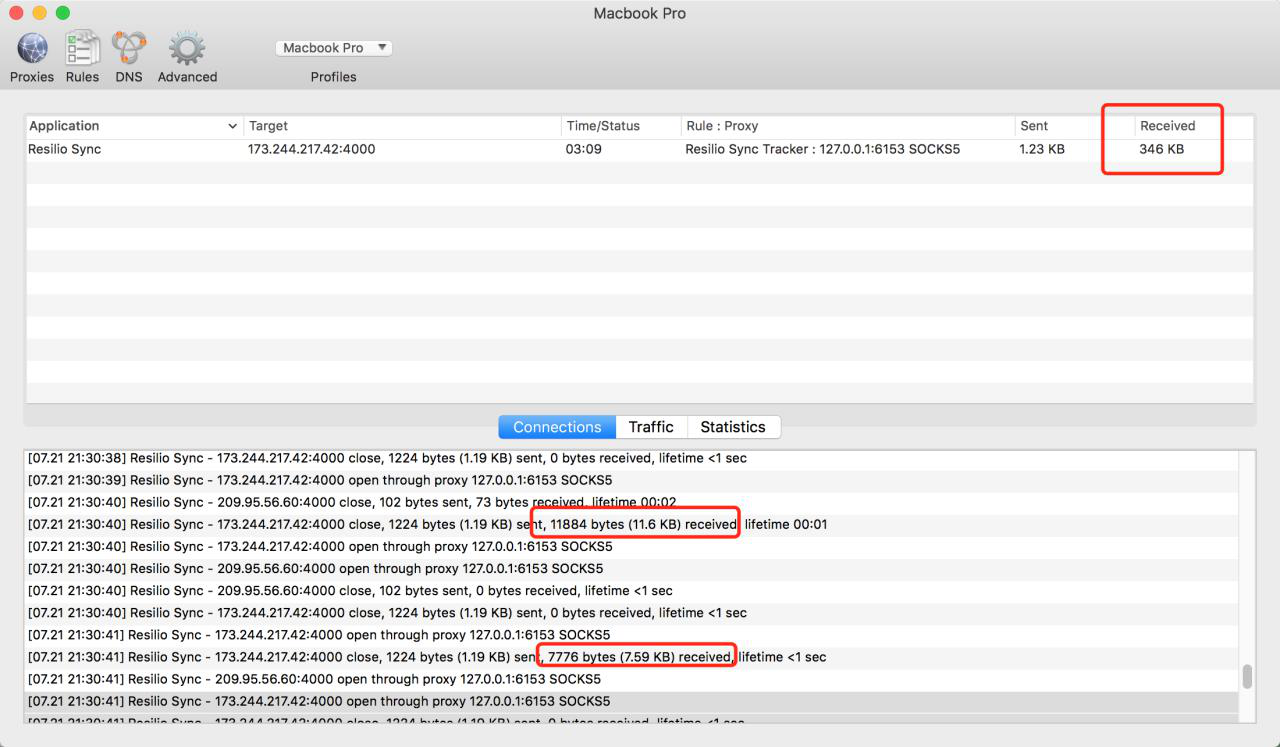This screenshot has height=747, width=1280.
Task: Sort by the Application column header
Action: 135,126
